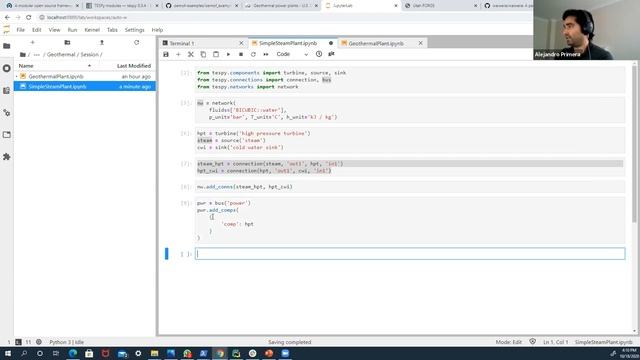The image size is (640, 360).
Task: Create a new folder in the file browser
Action: click(x=67, y=42)
